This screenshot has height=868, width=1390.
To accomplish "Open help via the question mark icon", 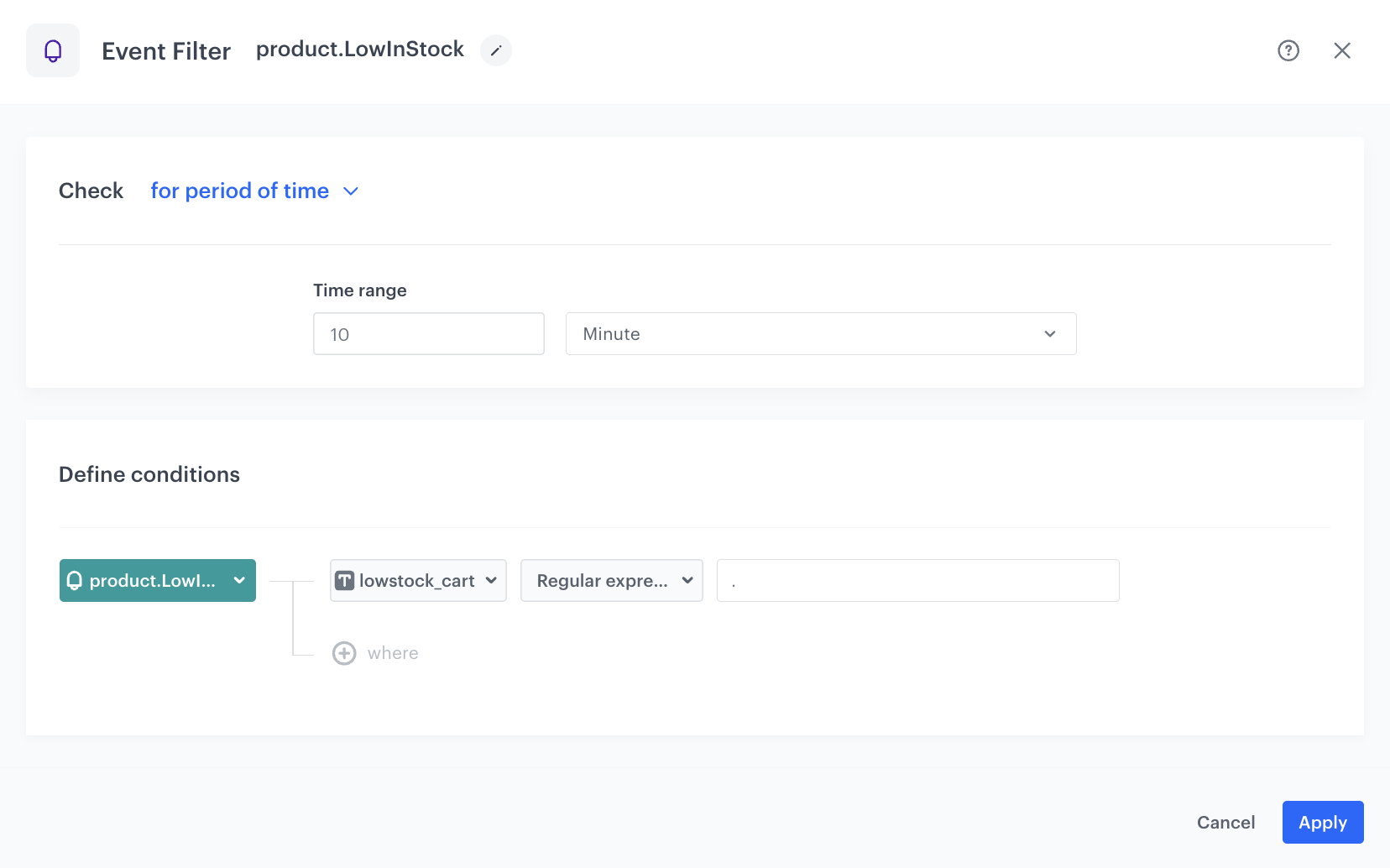I will pos(1288,50).
